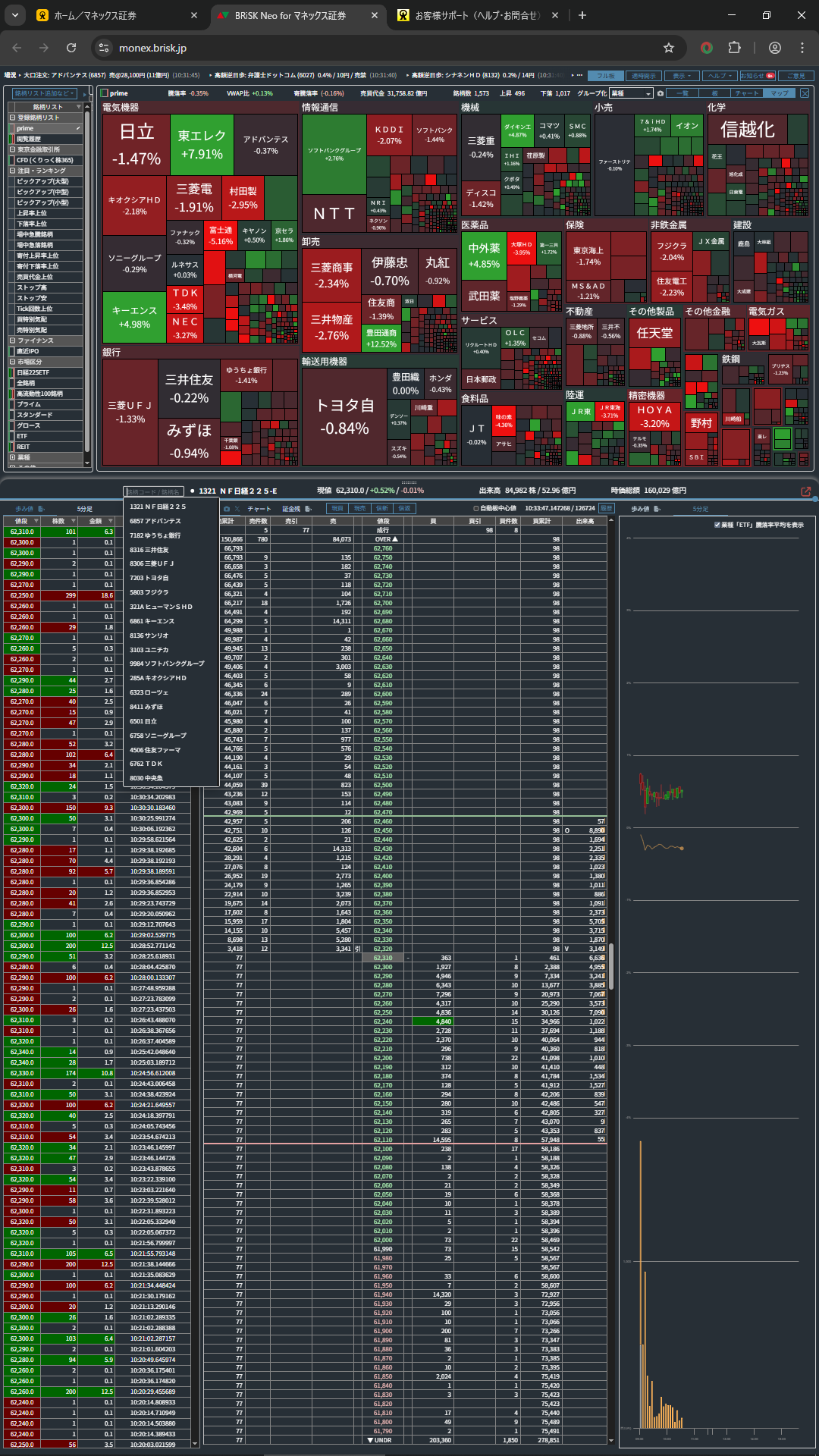Click the camera screenshot icon beside 業種 dropdown
819x1456 pixels.
click(x=660, y=93)
